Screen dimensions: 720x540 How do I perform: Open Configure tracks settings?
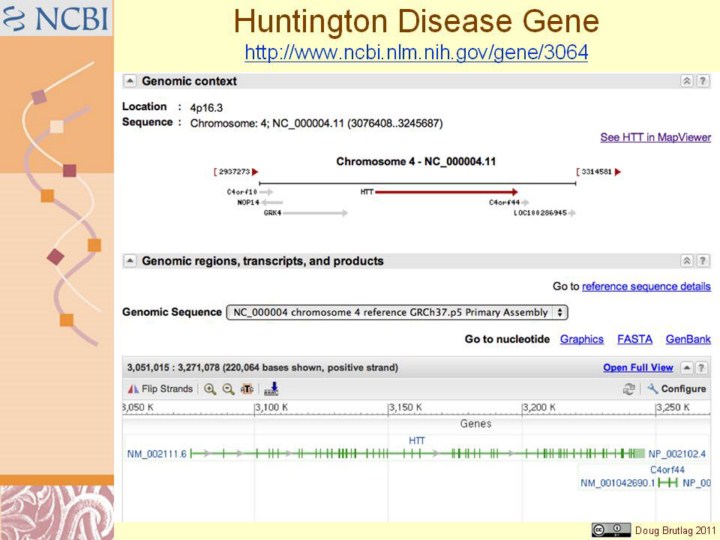point(676,389)
